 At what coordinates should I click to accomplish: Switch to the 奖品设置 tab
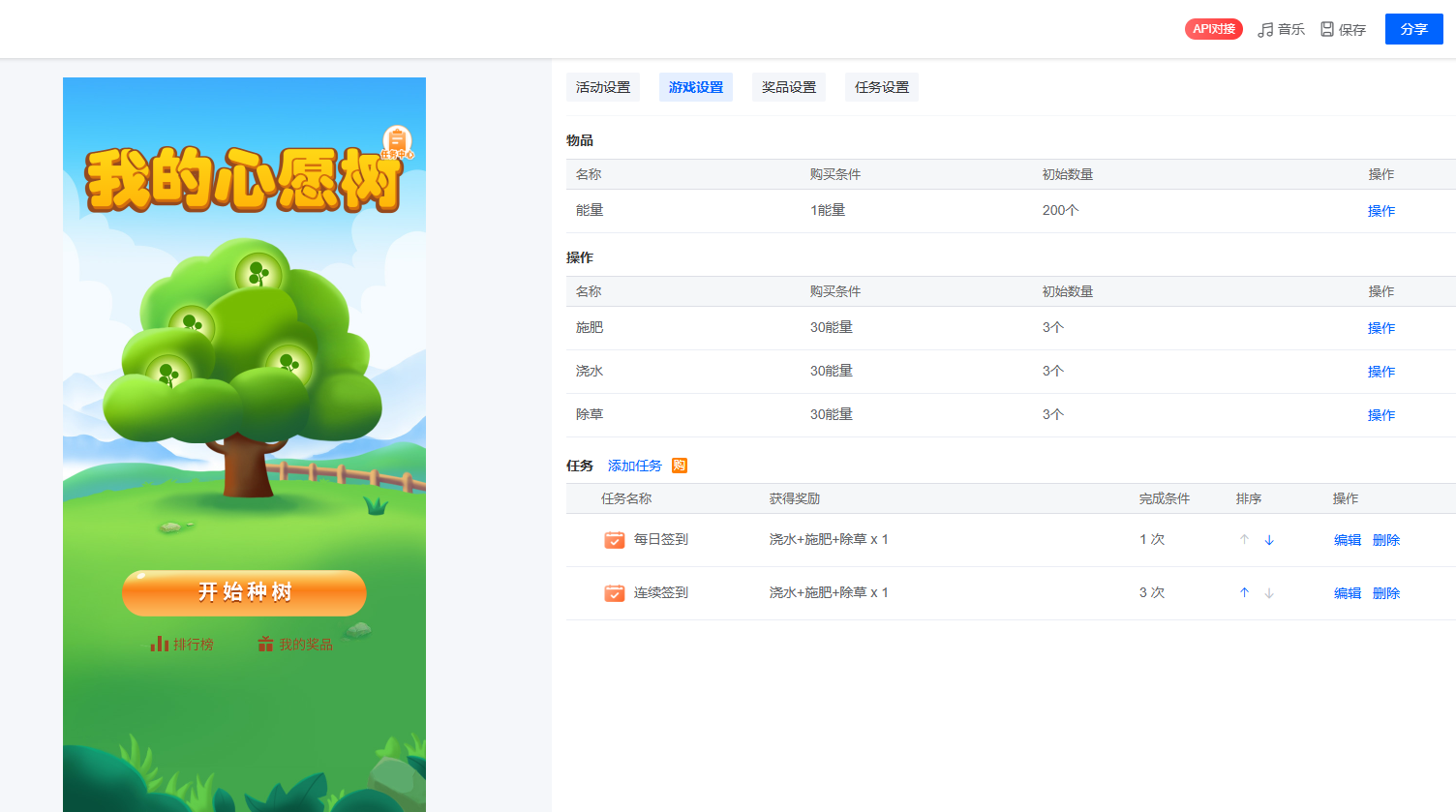point(789,87)
